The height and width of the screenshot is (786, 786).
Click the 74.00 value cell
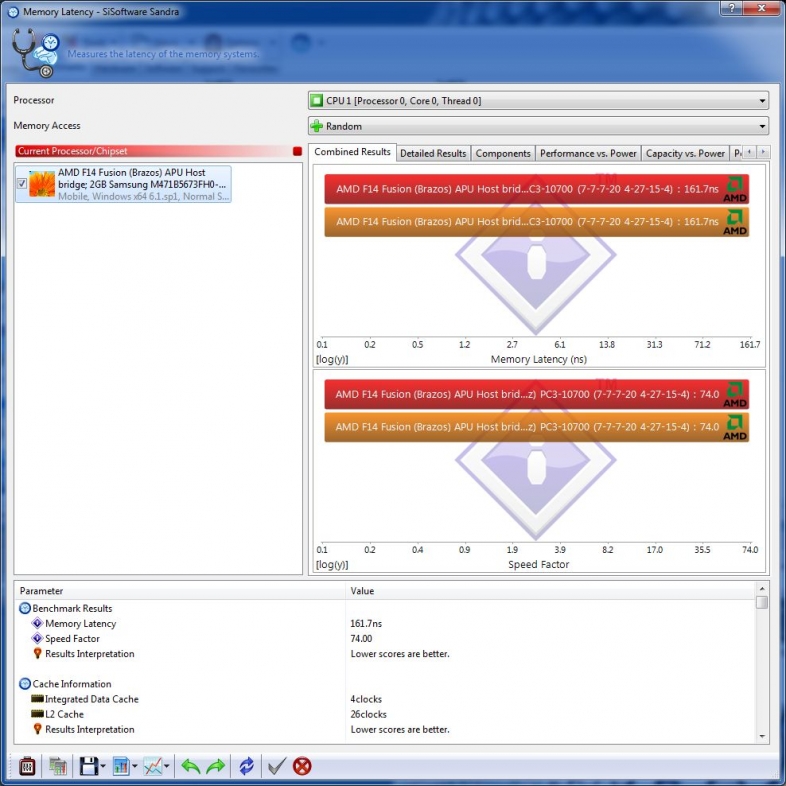[361, 639]
